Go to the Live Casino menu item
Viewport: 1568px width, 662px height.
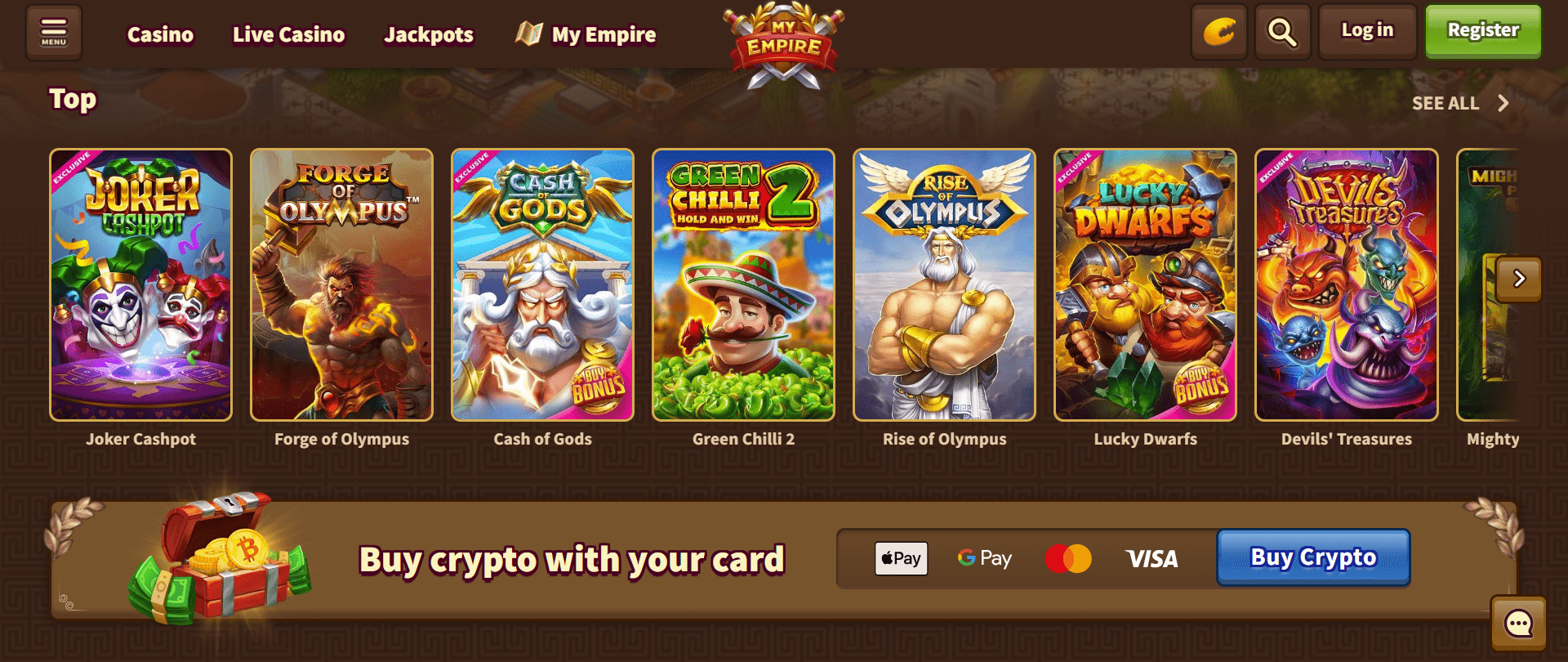click(288, 34)
